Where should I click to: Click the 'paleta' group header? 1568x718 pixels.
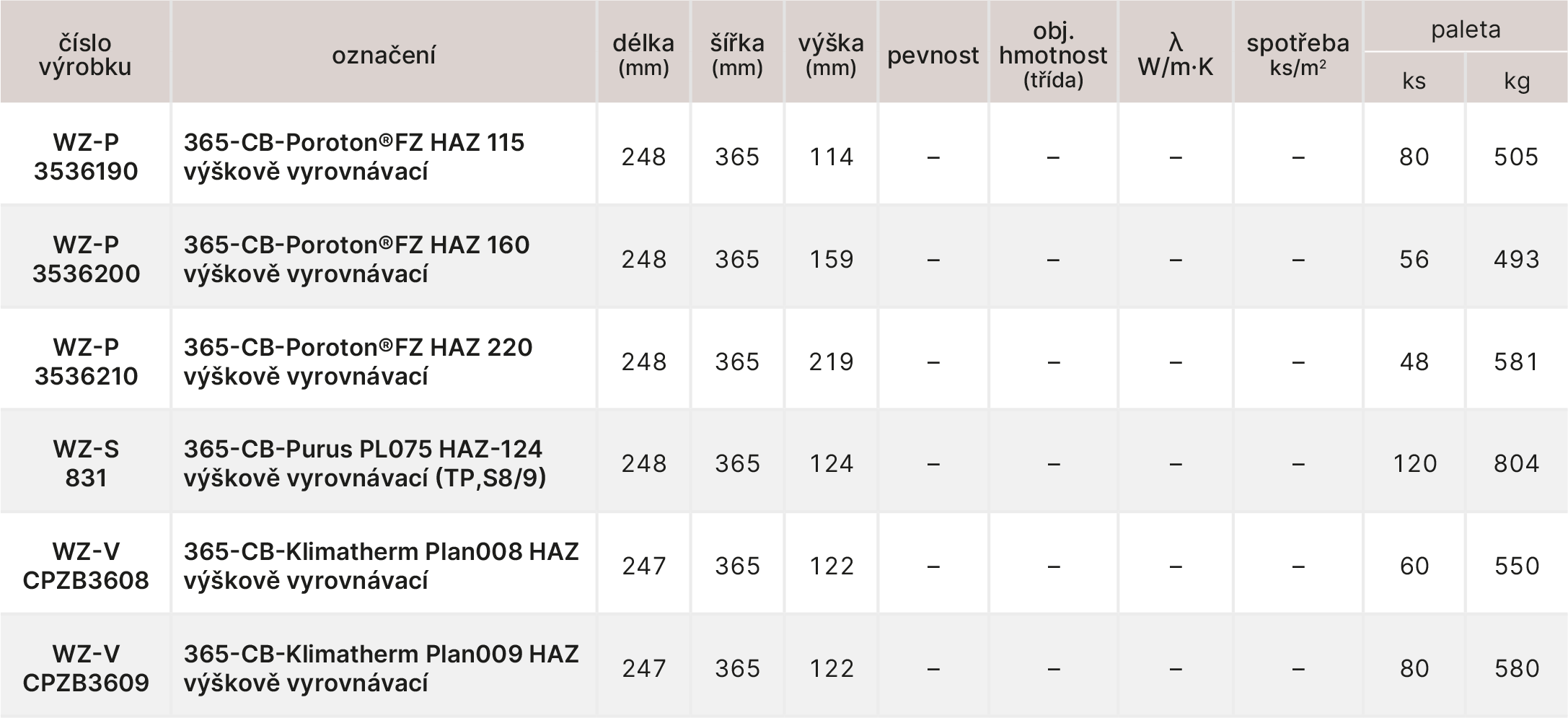pos(1466,29)
